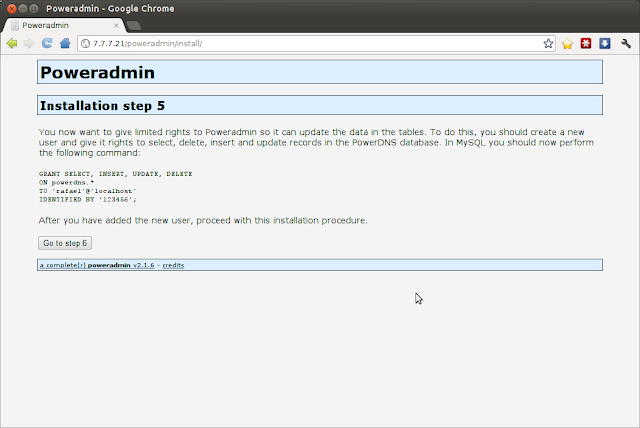Minimize the Chrome window

[23, 8]
